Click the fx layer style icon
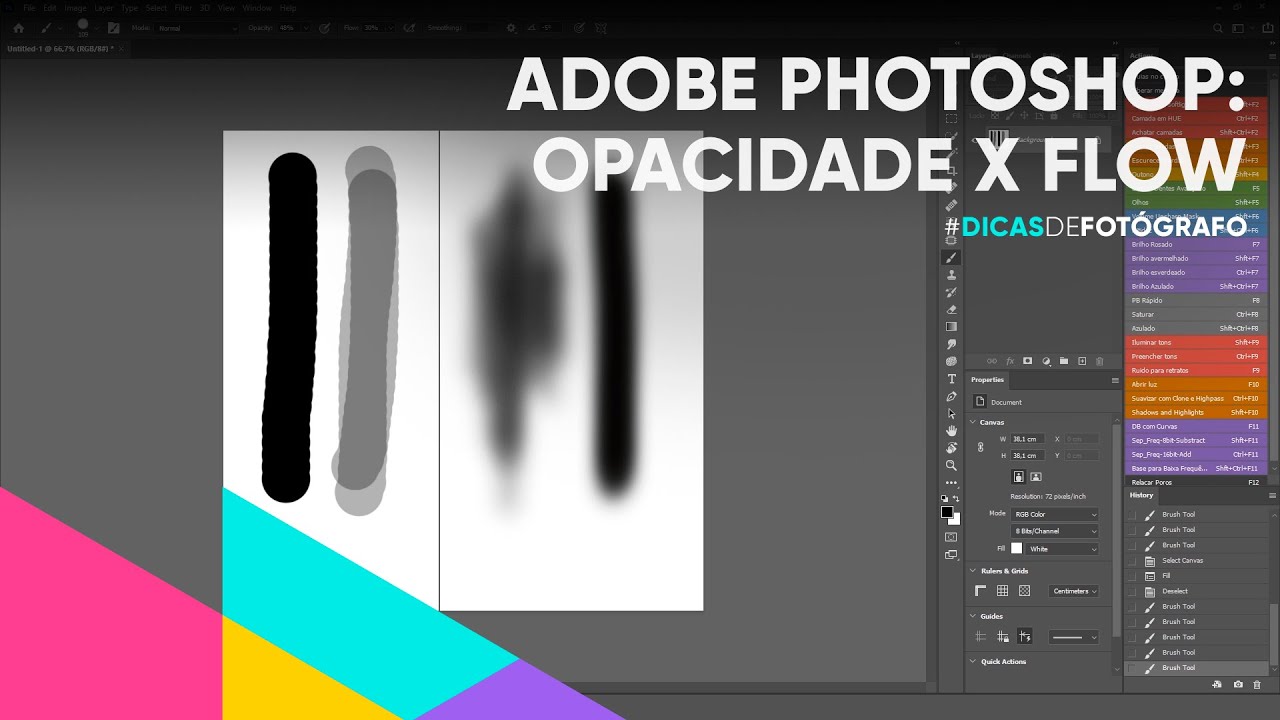This screenshot has width=1280, height=720. click(x=1010, y=361)
